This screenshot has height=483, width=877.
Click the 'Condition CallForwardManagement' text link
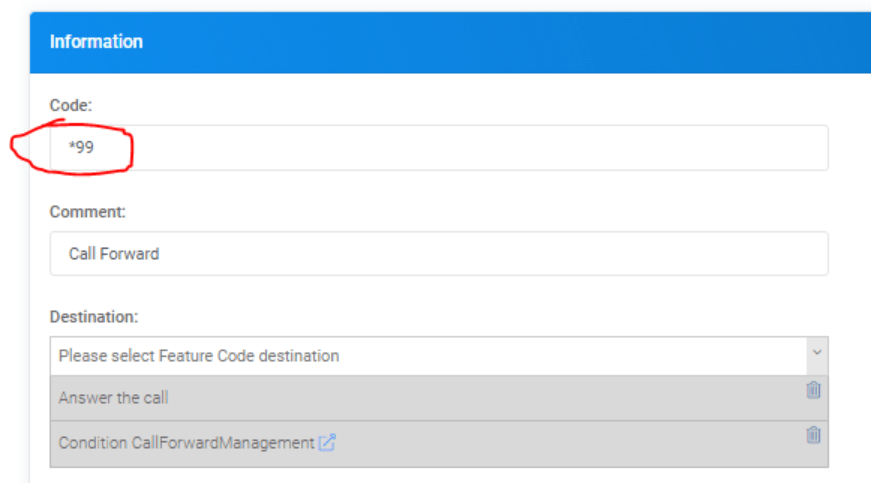click(186, 443)
